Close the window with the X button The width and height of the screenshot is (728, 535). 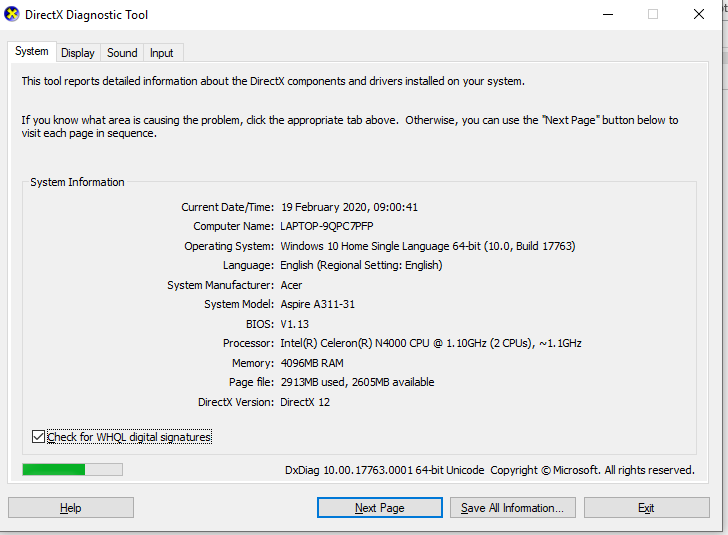(699, 14)
